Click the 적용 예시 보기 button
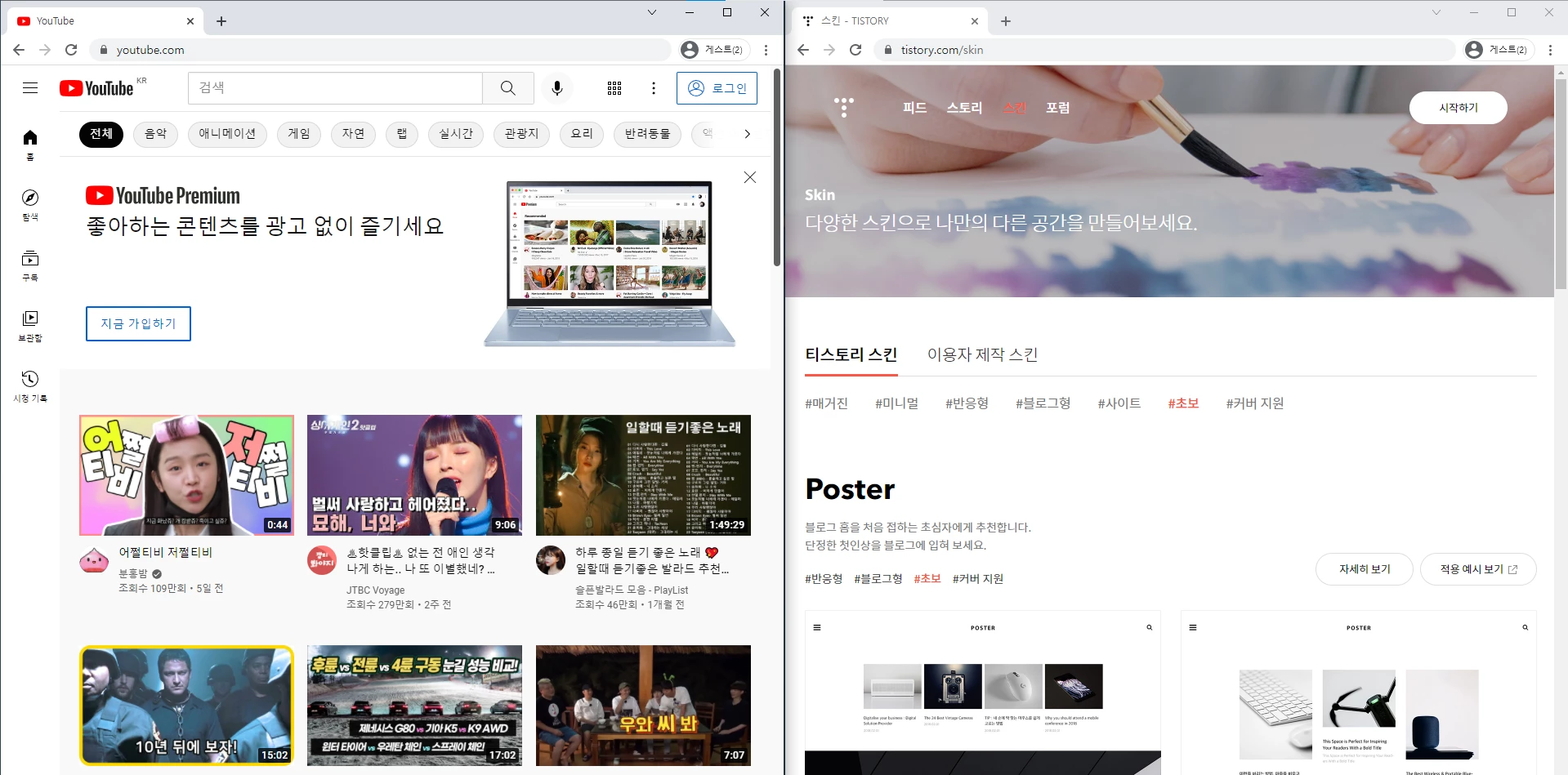The image size is (1568, 775). click(1478, 569)
